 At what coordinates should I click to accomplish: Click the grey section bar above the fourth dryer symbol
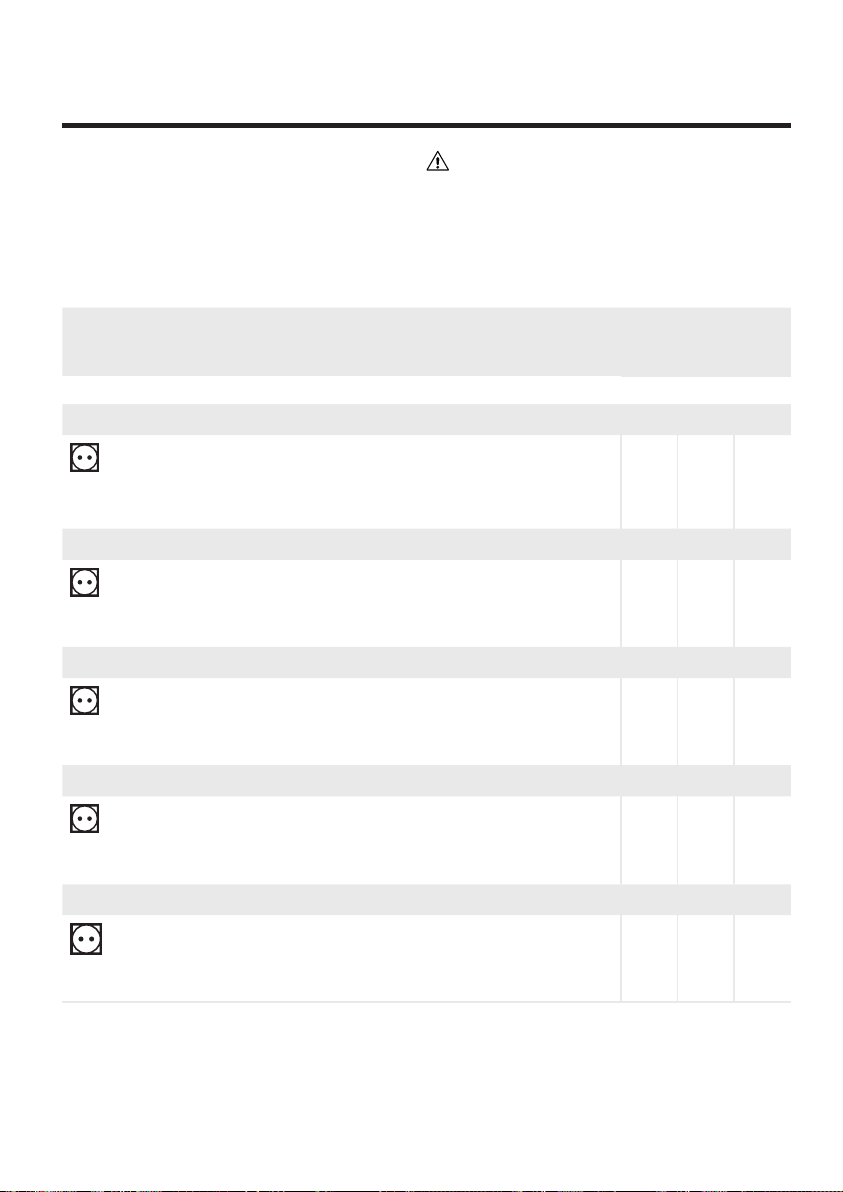(x=426, y=781)
